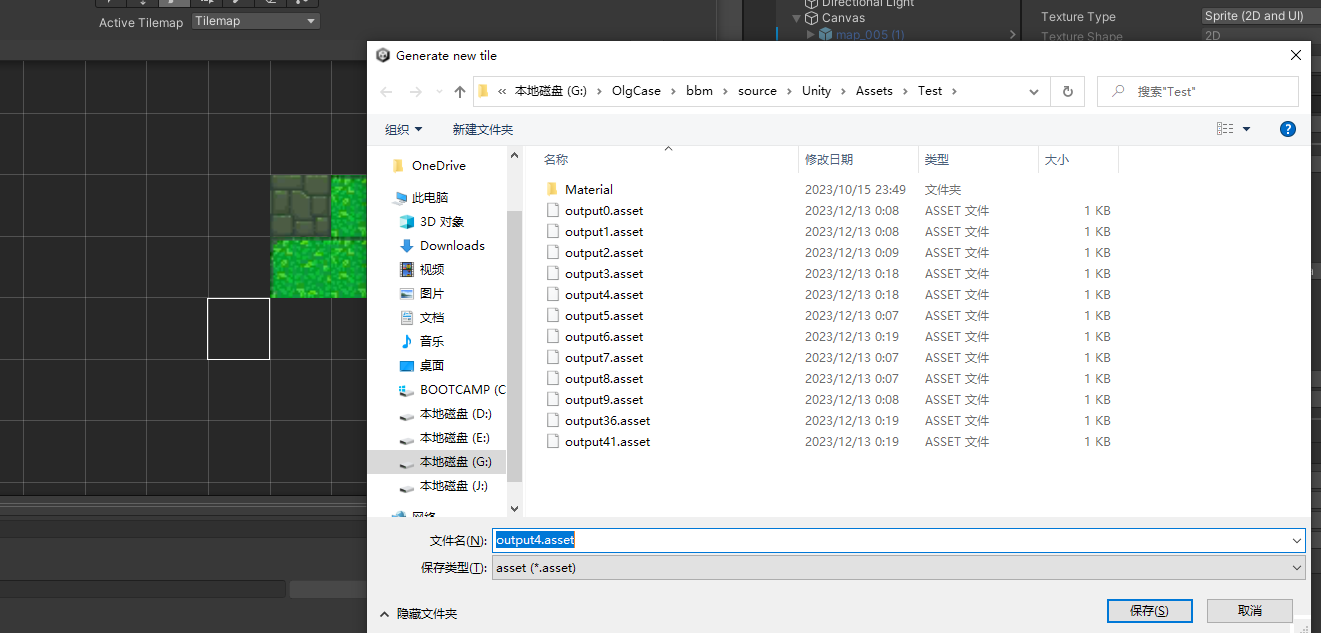Click source in the address path
This screenshot has height=633, width=1321.
click(x=757, y=91)
